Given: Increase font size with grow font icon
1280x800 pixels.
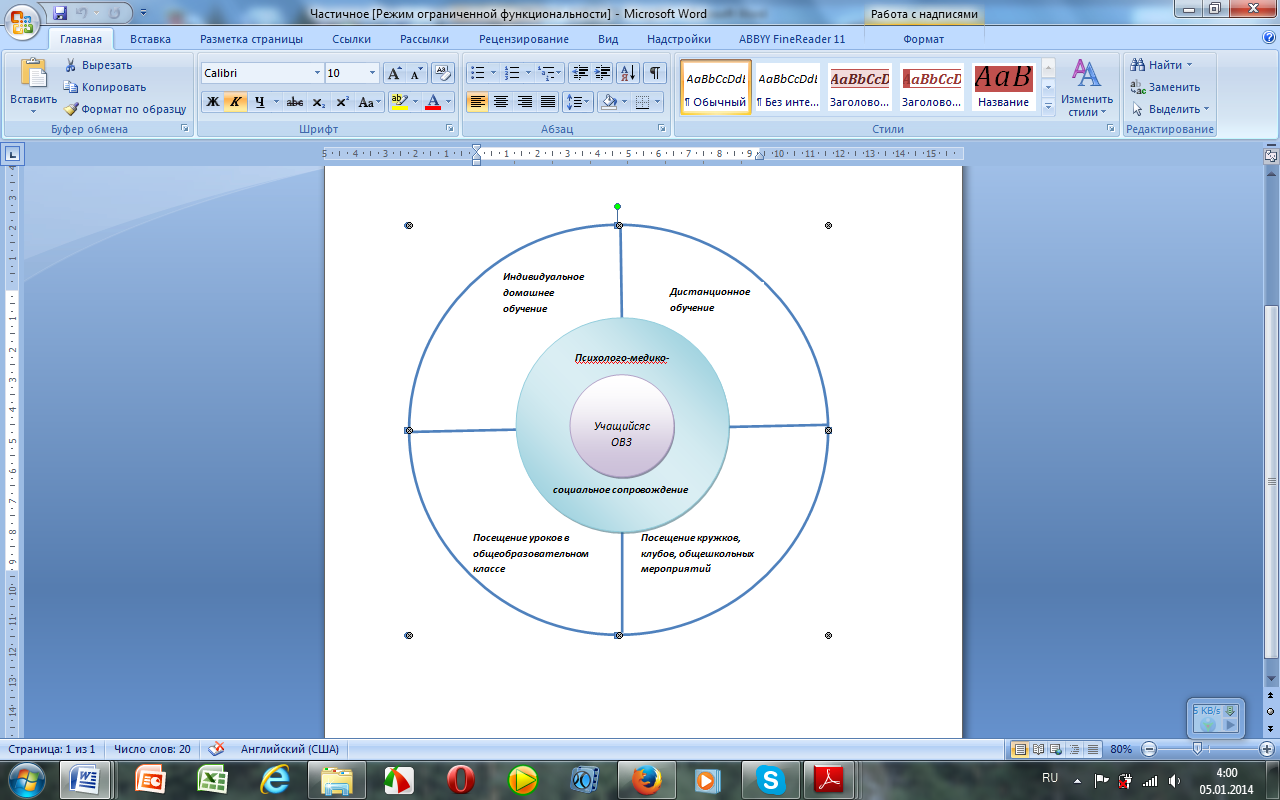Looking at the screenshot, I should tap(395, 73).
